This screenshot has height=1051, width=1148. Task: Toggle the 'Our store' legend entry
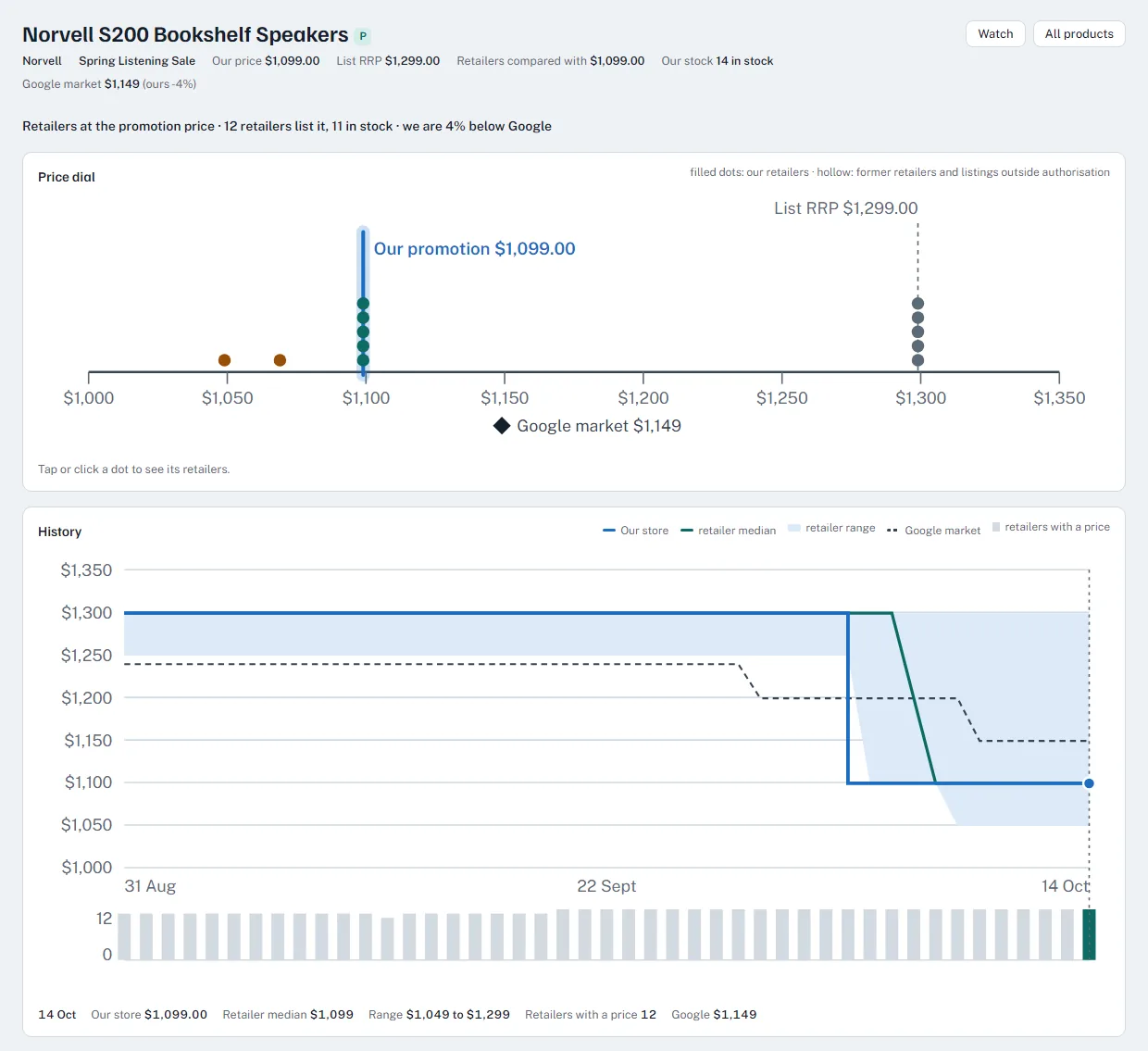635,531
